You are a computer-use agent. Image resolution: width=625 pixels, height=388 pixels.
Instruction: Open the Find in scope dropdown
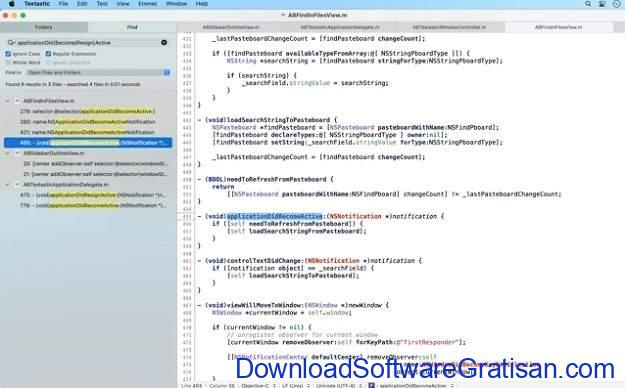pyautogui.click(x=98, y=73)
